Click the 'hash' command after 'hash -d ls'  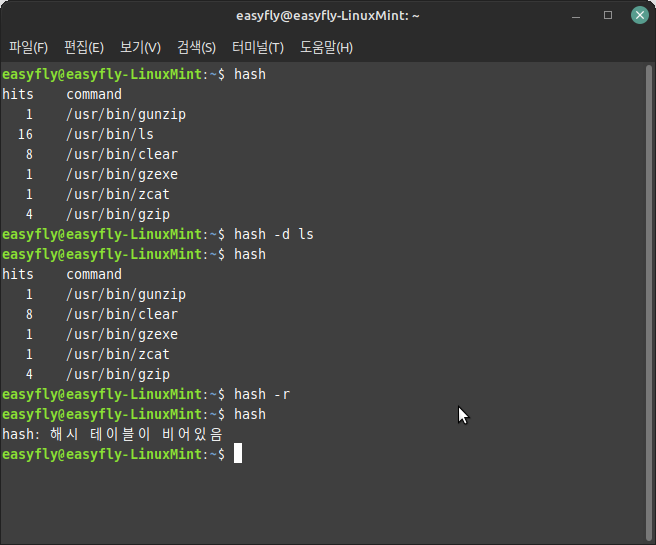click(250, 254)
